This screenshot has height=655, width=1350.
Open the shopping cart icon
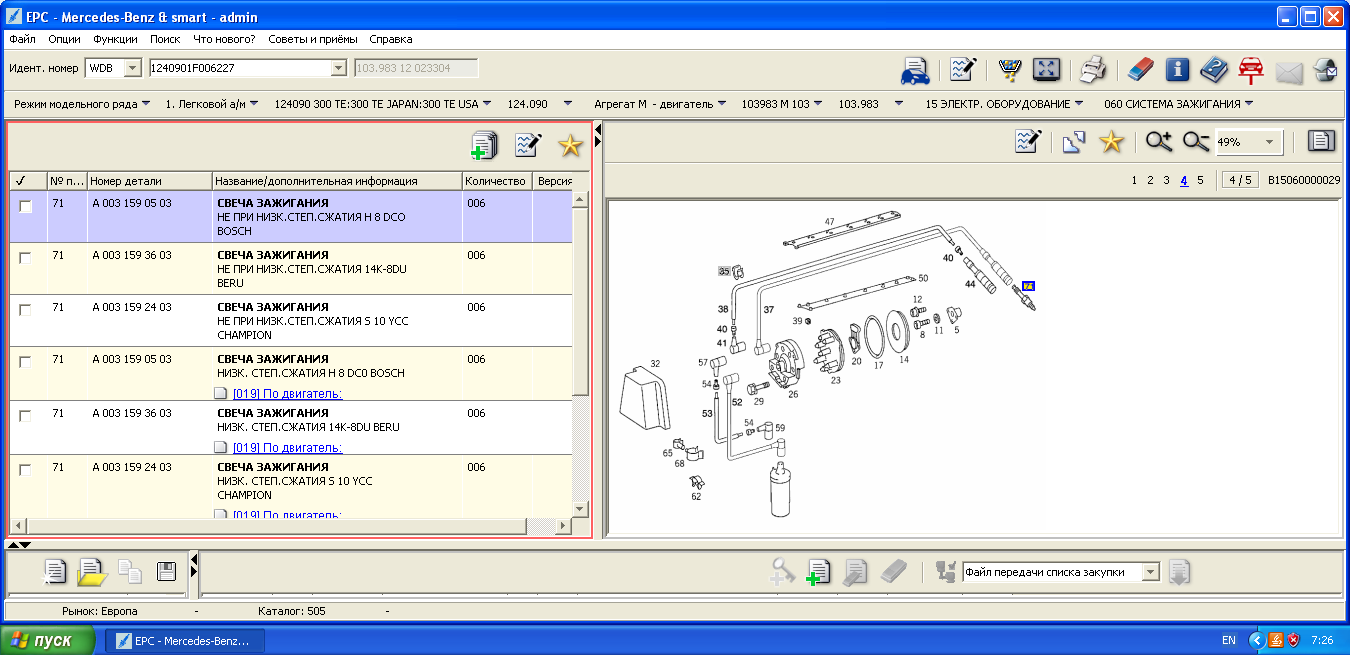click(x=1010, y=69)
